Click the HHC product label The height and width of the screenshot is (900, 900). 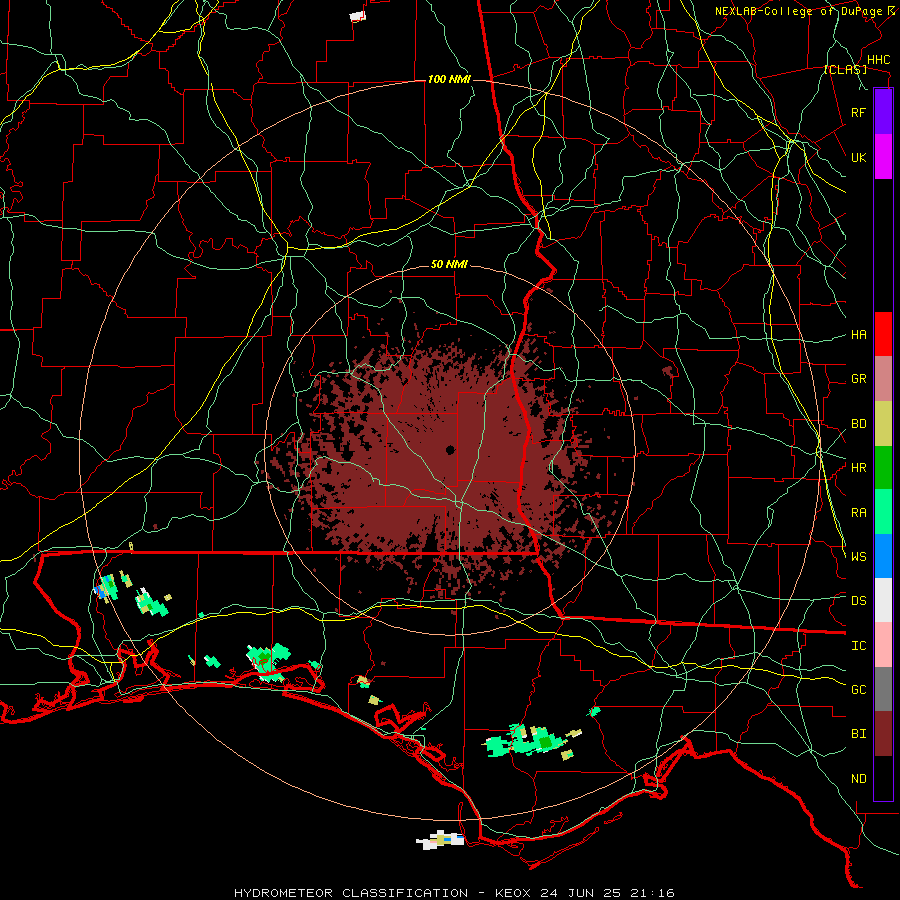(x=878, y=60)
